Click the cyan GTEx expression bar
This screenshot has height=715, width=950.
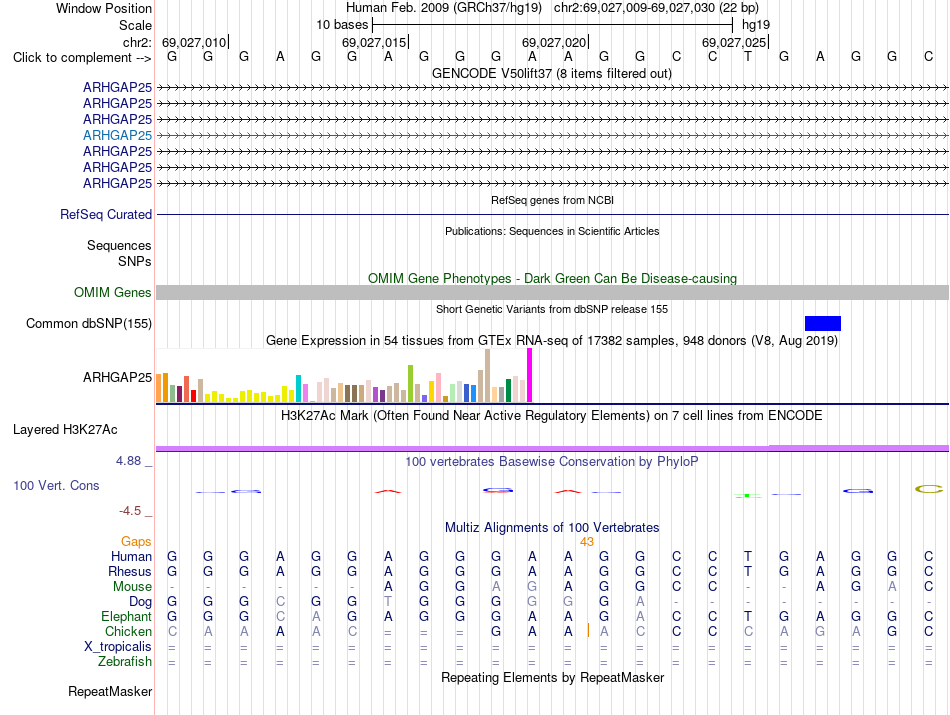(298, 388)
